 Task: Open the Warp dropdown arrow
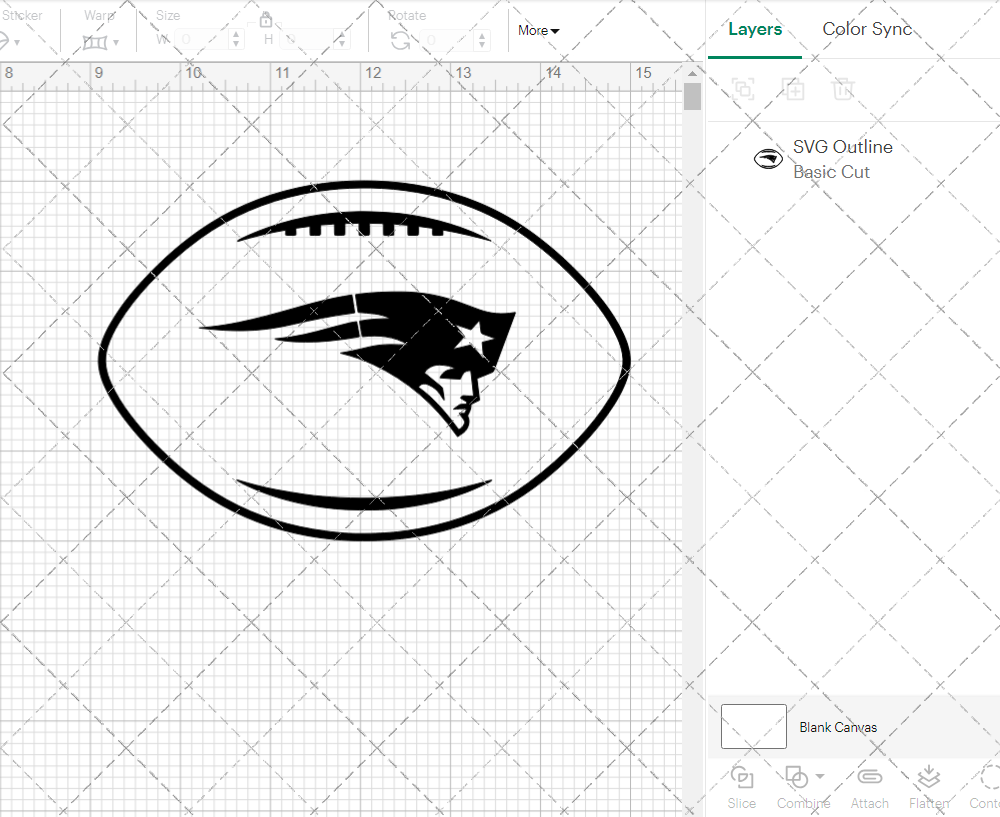point(116,43)
